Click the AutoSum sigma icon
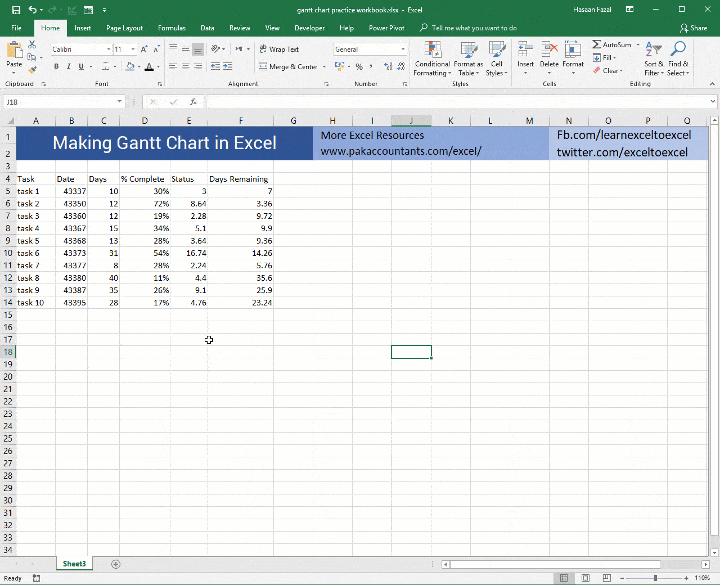The width and height of the screenshot is (720, 585). pyautogui.click(x=596, y=45)
